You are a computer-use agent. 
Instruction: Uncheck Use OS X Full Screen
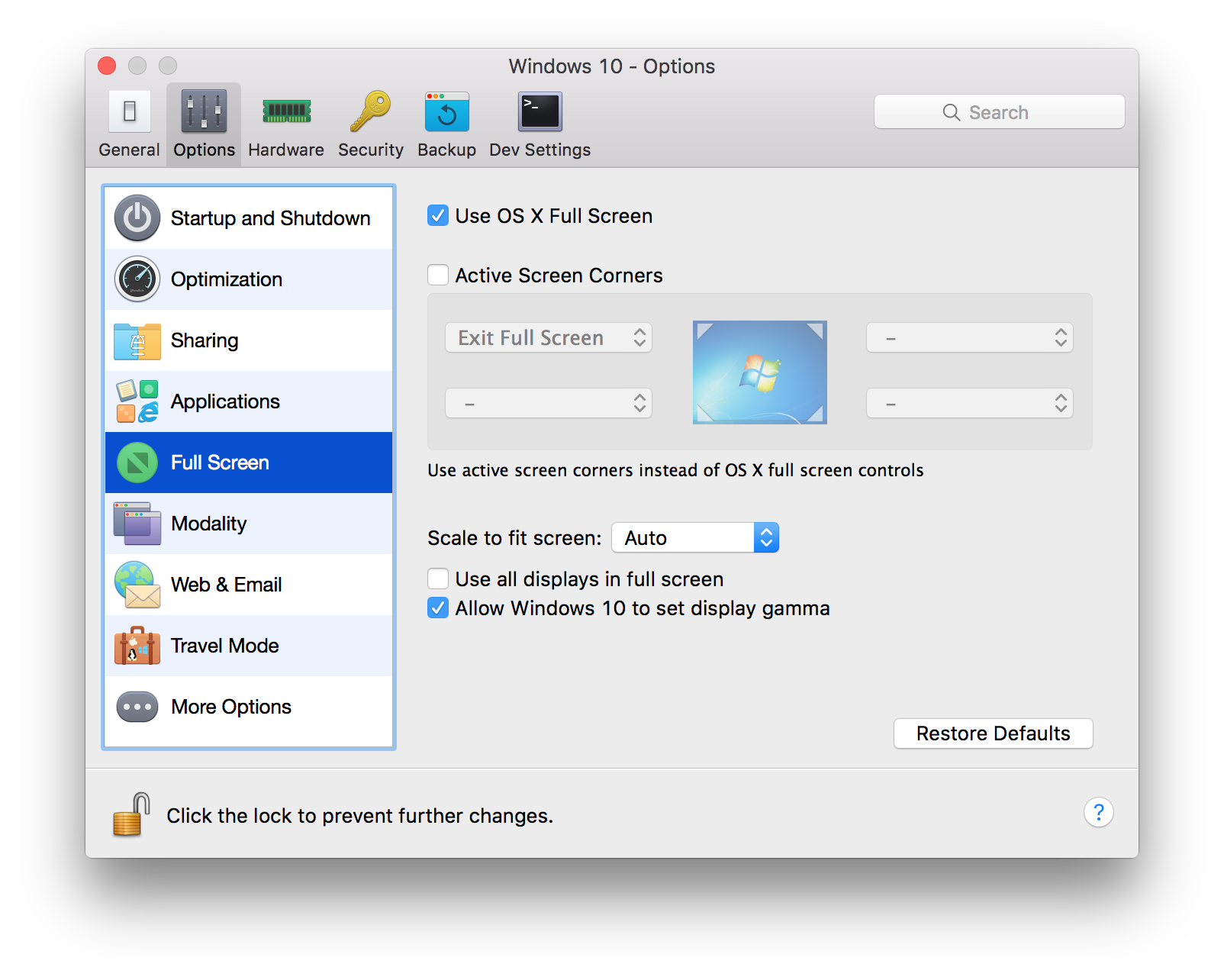(438, 216)
